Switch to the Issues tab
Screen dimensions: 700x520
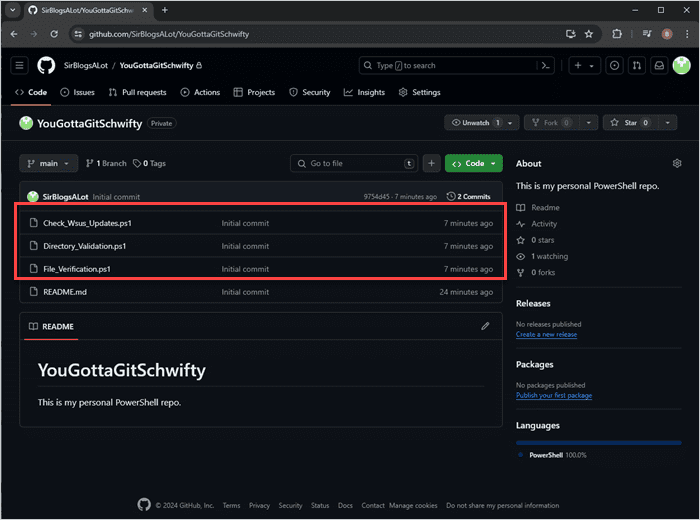tap(78, 92)
